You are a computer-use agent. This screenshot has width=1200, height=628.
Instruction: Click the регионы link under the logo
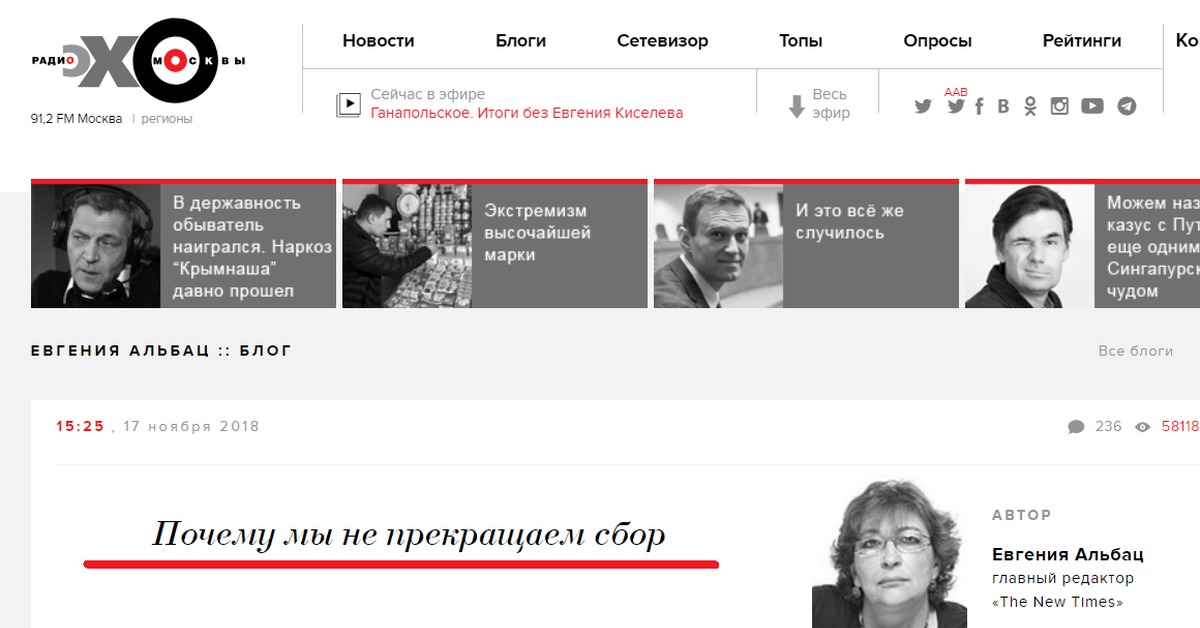pos(167,119)
